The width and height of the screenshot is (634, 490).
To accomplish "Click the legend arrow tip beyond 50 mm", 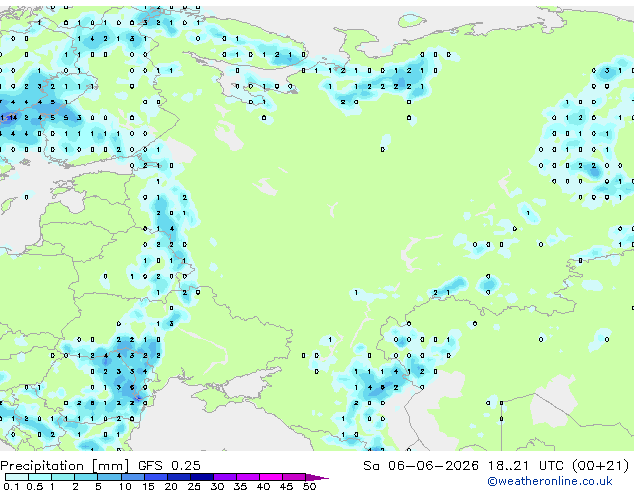I will 317,477.
